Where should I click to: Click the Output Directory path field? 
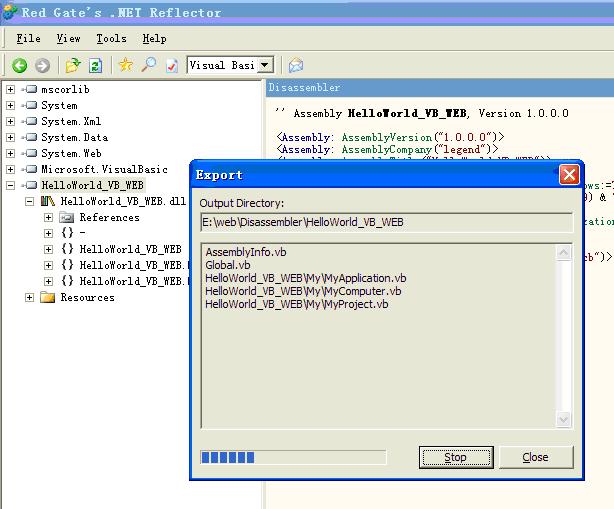click(x=386, y=222)
